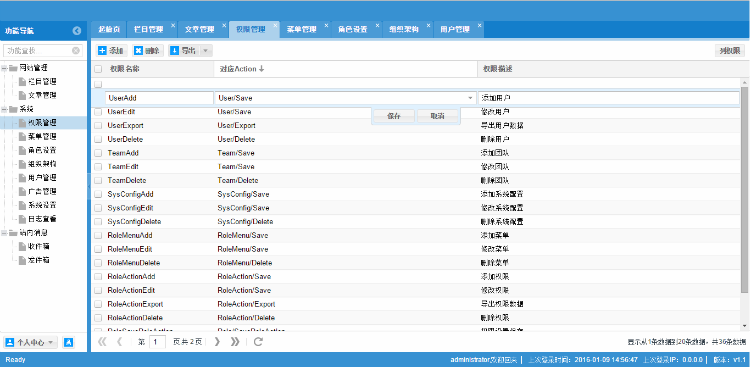Collapse the 站内消息 tree node
Image resolution: width=750 pixels, height=367 pixels.
pyautogui.click(x=4, y=233)
